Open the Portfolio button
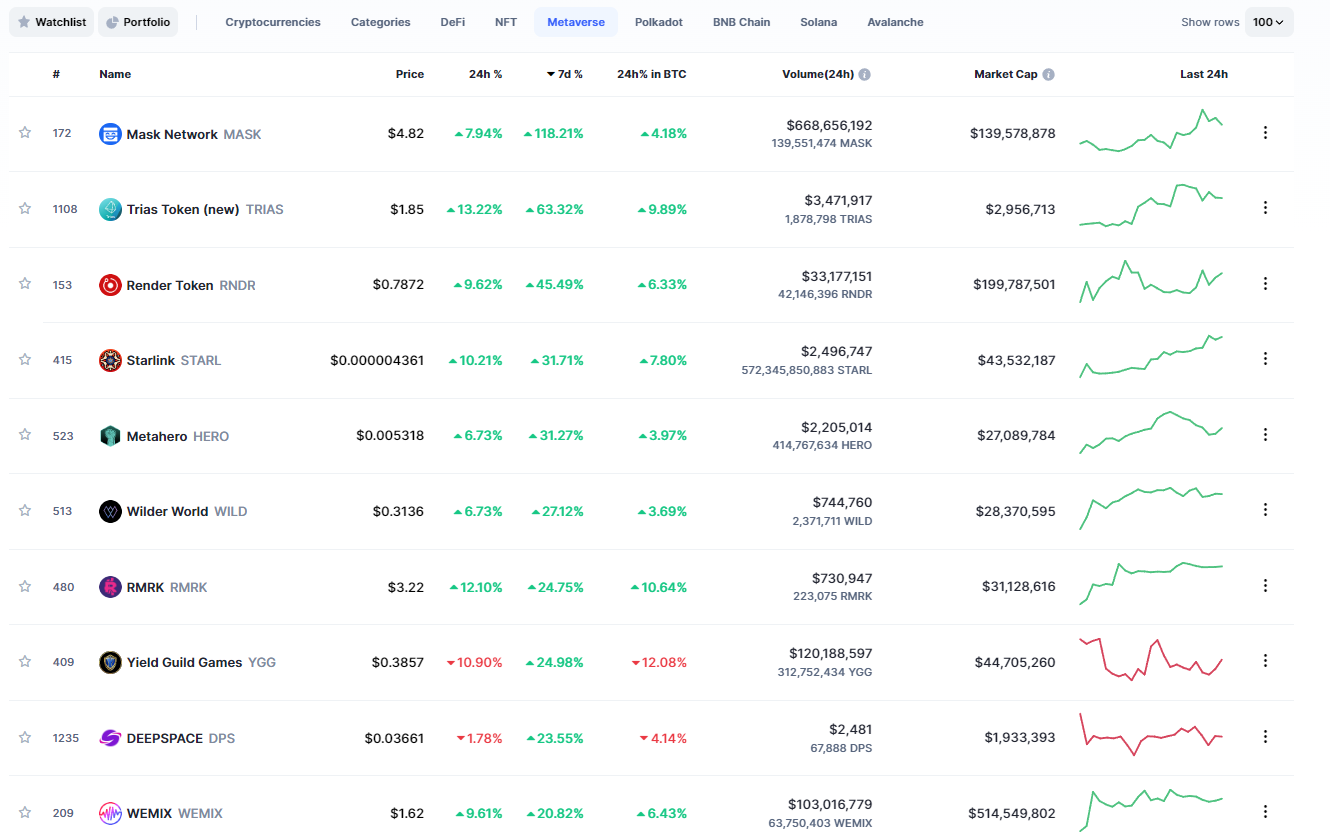 coord(138,22)
